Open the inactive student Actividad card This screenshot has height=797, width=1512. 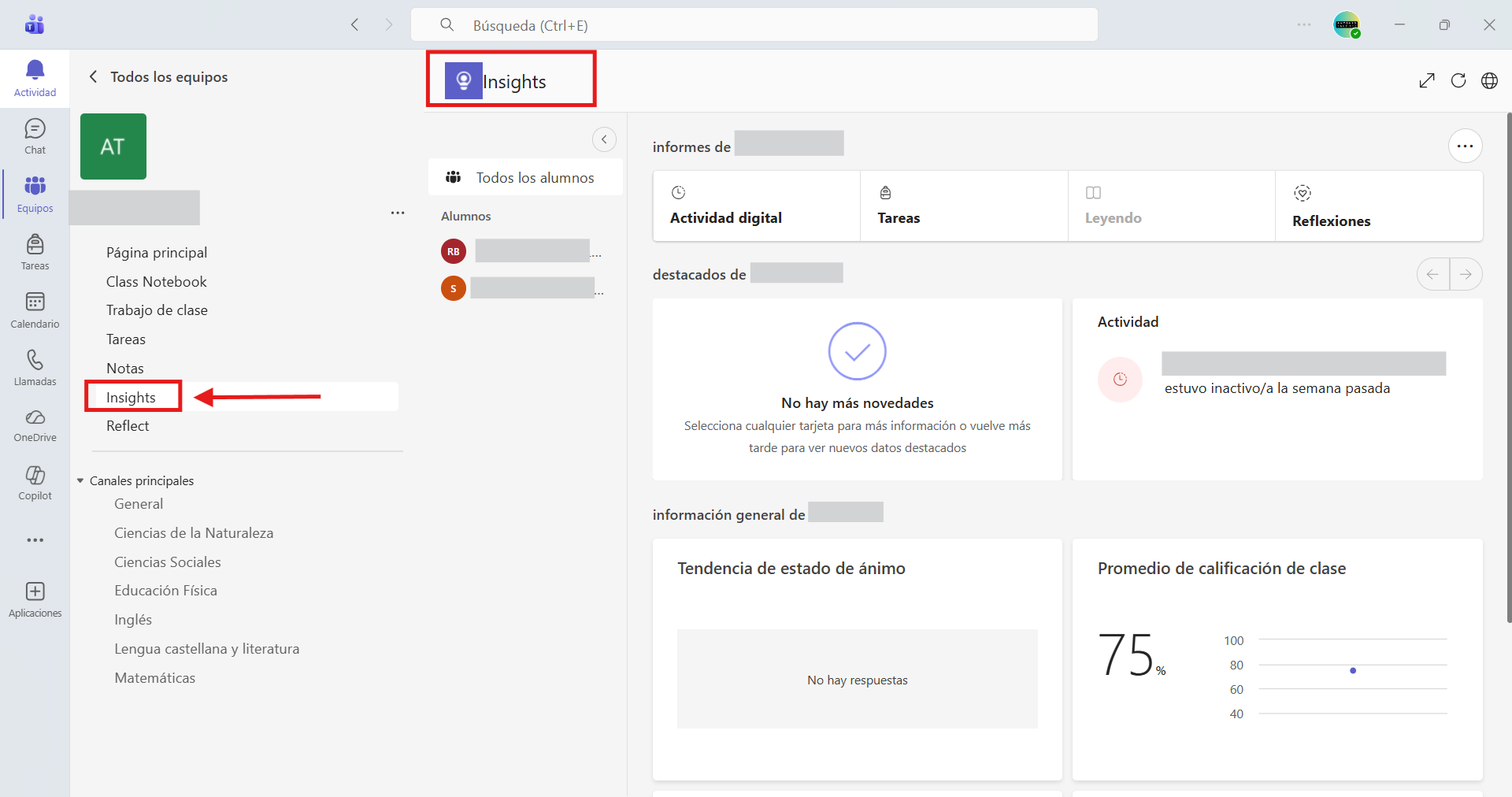point(1277,389)
